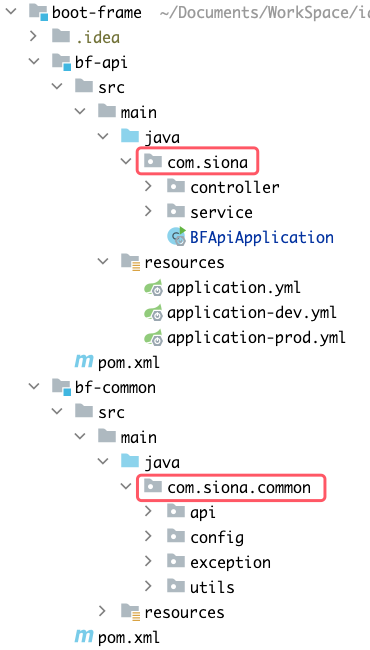Expand the exception package
This screenshot has width=370, height=650.
(148, 562)
